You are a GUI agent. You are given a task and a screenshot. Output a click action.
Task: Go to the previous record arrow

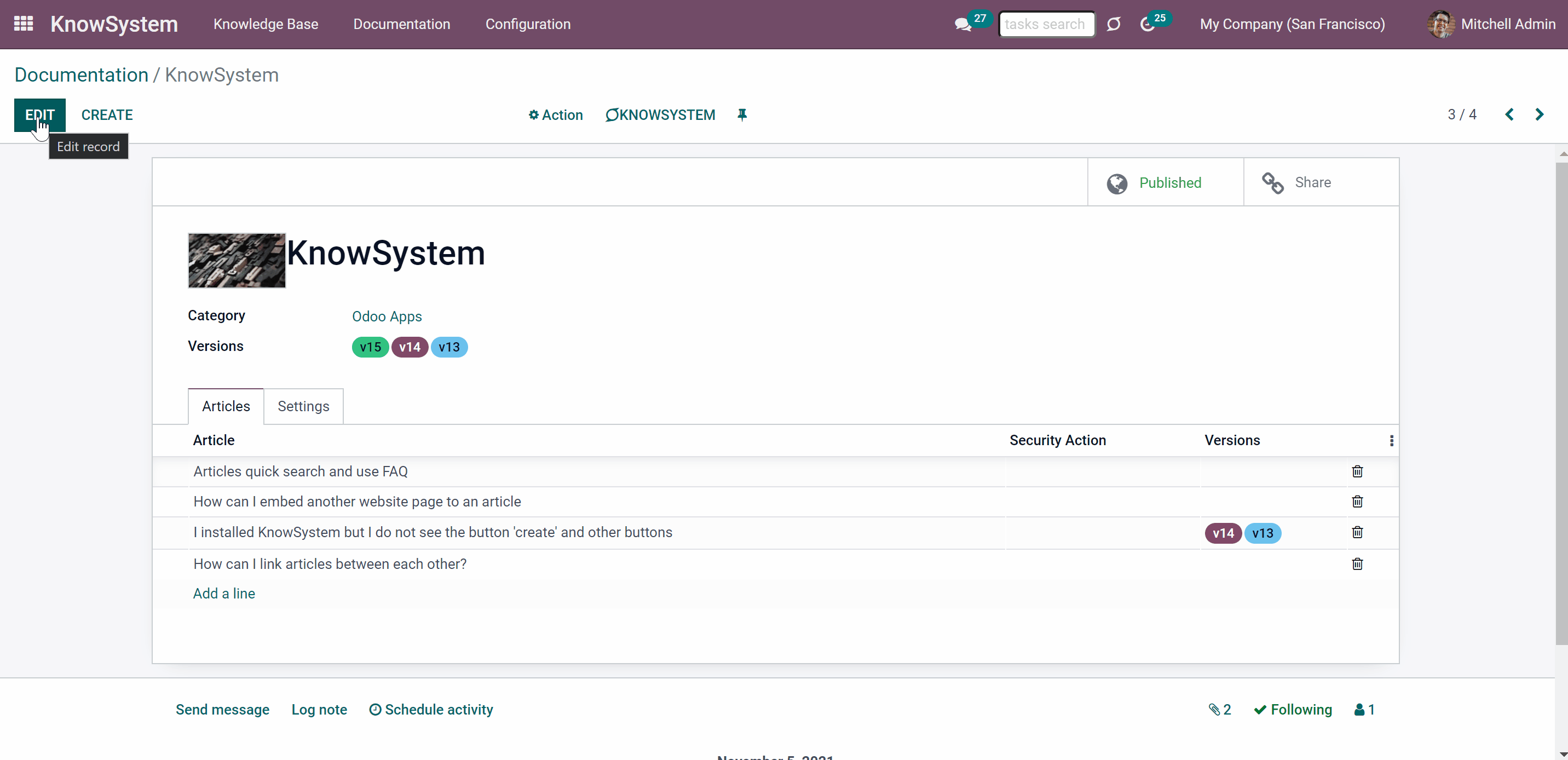pyautogui.click(x=1509, y=114)
